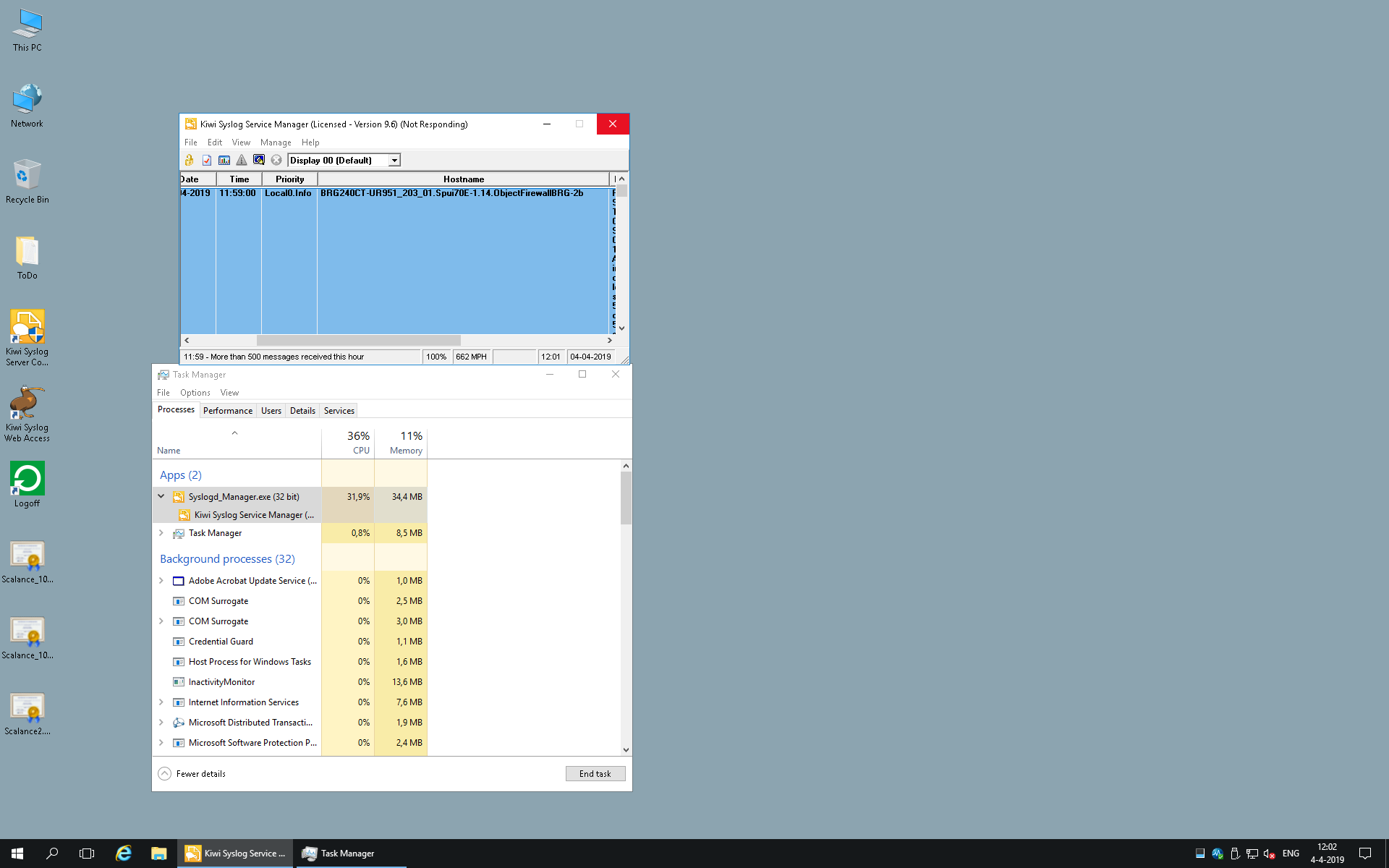The image size is (1389, 868).
Task: Open the Display 00 (Default) dropdown
Action: click(x=394, y=161)
